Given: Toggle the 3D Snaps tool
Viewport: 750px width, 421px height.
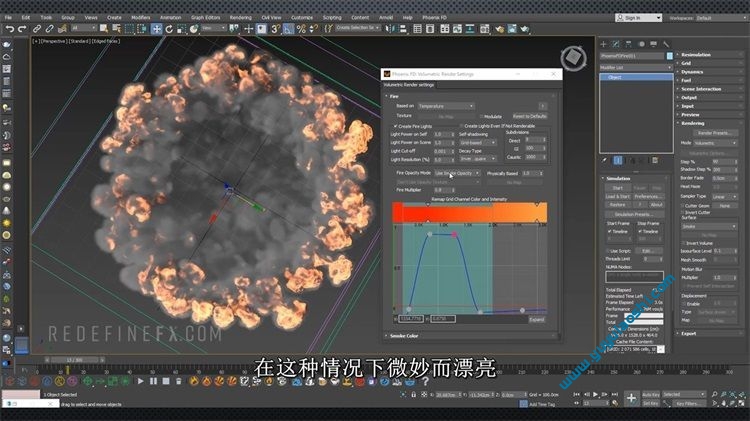Looking at the screenshot, I should coord(276,29).
